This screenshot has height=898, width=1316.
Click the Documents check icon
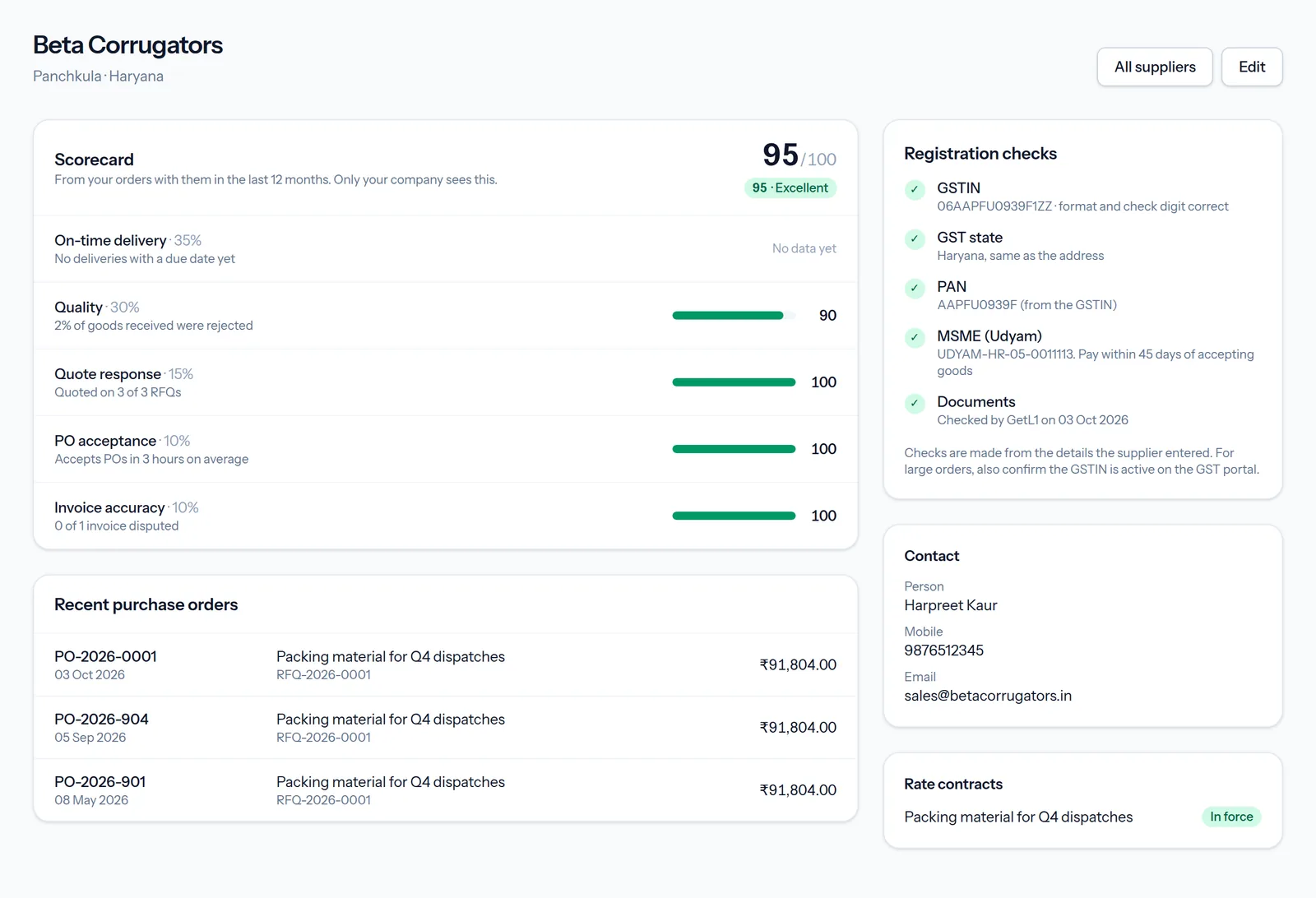click(915, 403)
